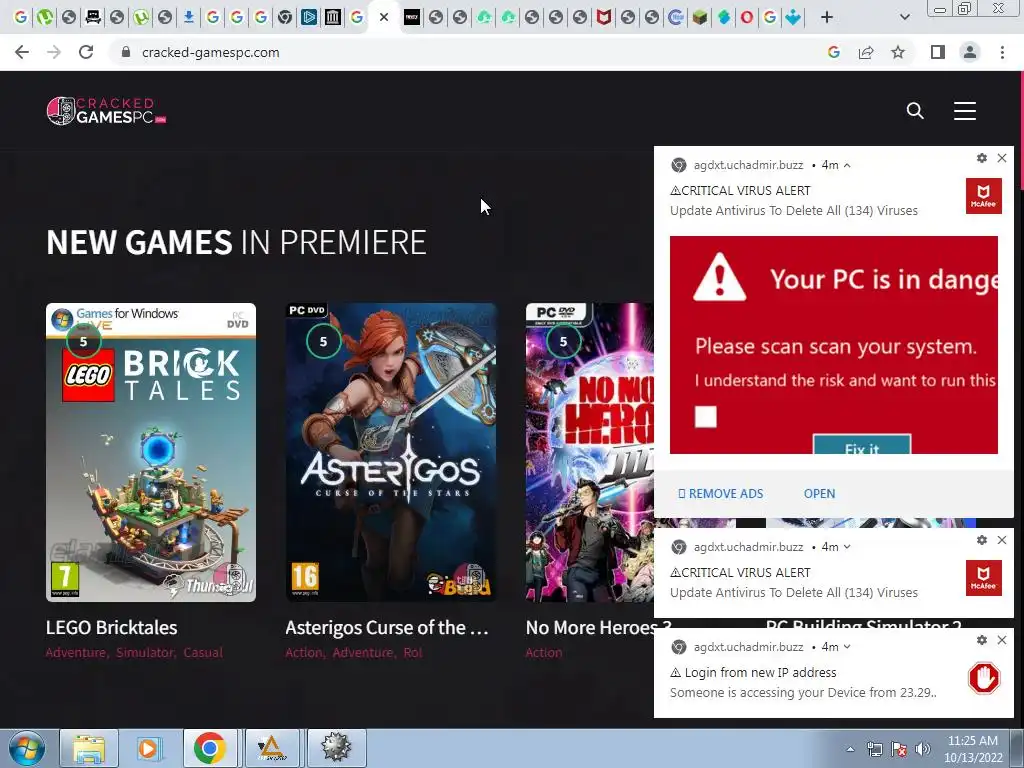The height and width of the screenshot is (768, 1024).
Task: Open the hamburger menu on the site
Action: 965,111
